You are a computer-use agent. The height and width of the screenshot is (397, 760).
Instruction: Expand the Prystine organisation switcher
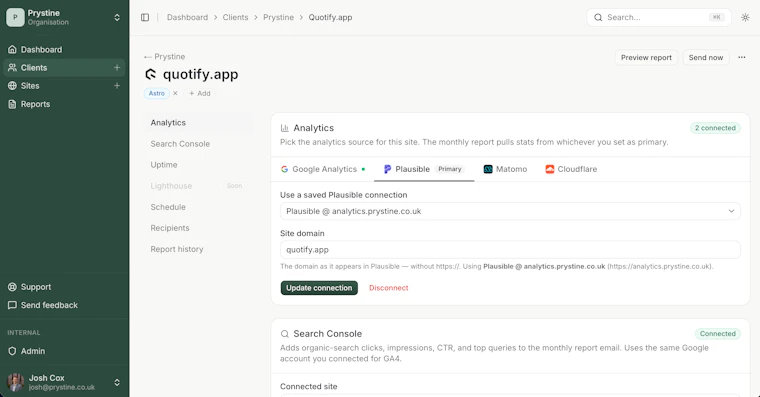pyautogui.click(x=117, y=17)
